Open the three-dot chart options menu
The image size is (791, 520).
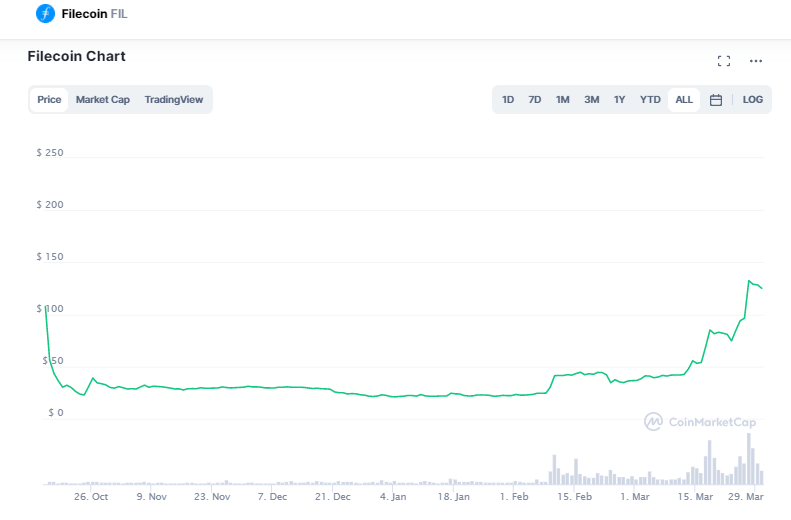pyautogui.click(x=756, y=61)
